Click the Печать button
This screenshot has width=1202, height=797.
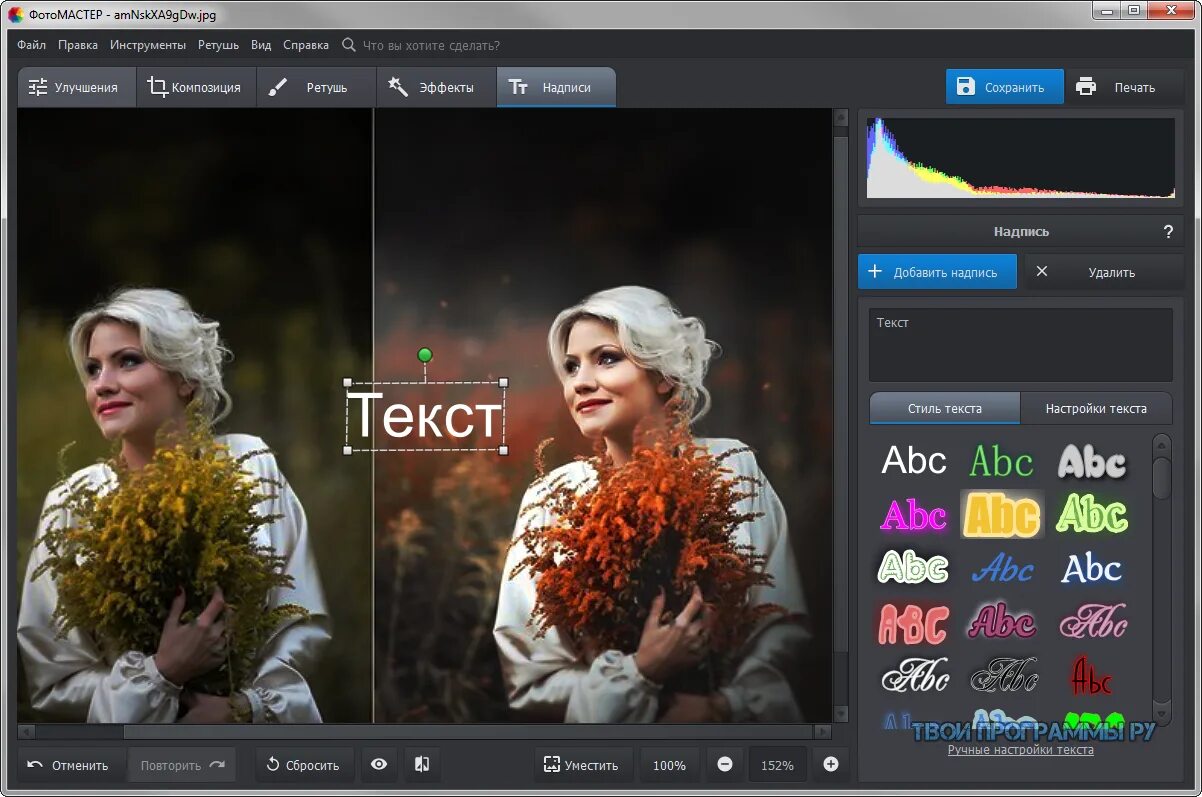[x=1123, y=87]
